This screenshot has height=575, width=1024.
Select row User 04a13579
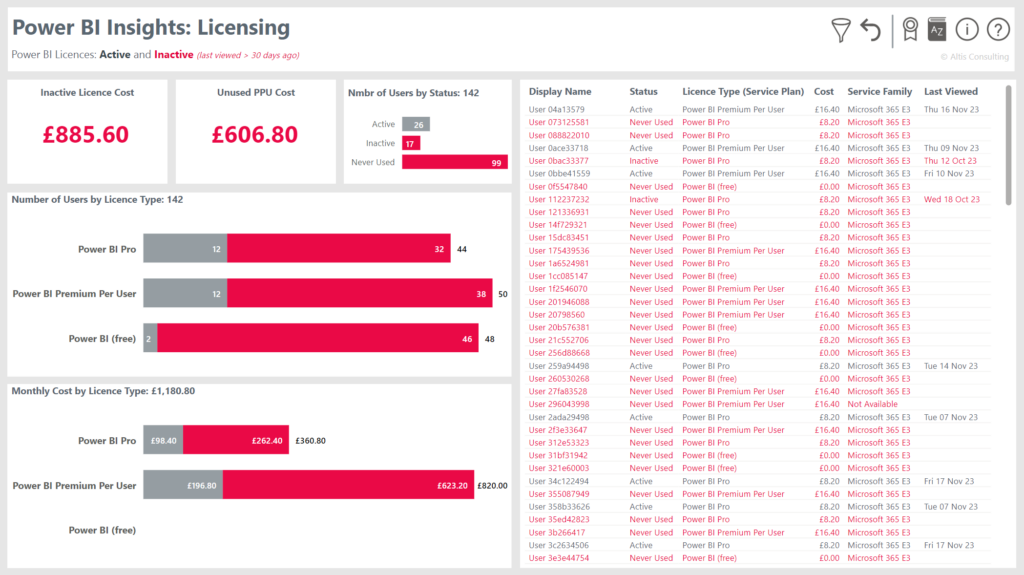[759, 110]
